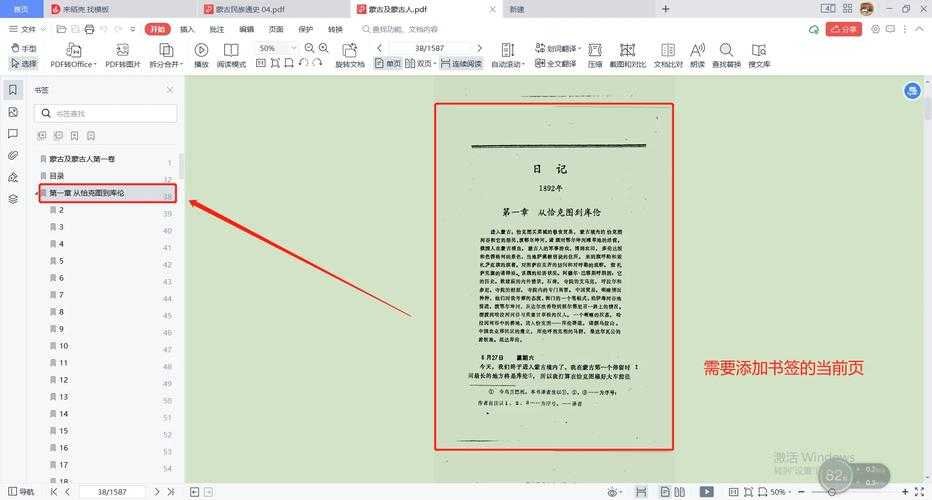Open the settings gear icon near share
The image size is (932, 500).
[x=876, y=29]
